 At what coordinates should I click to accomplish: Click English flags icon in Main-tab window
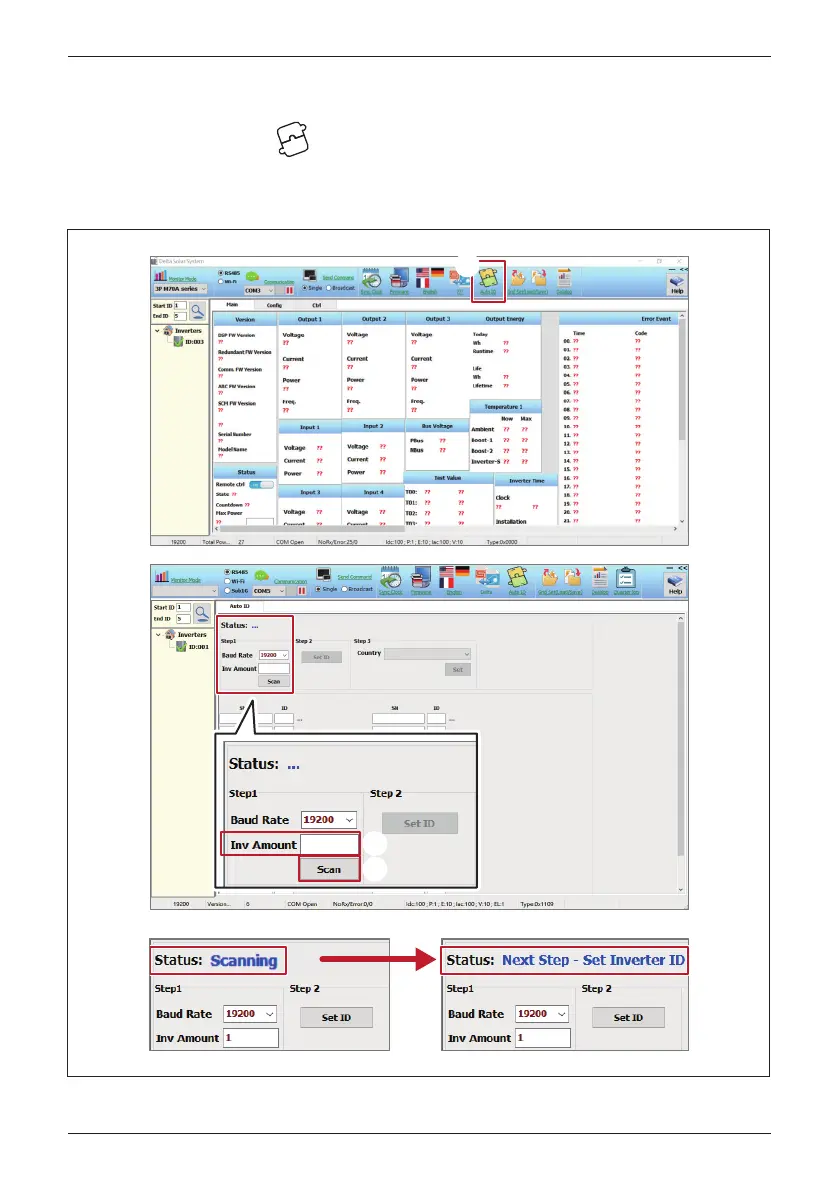coord(430,278)
